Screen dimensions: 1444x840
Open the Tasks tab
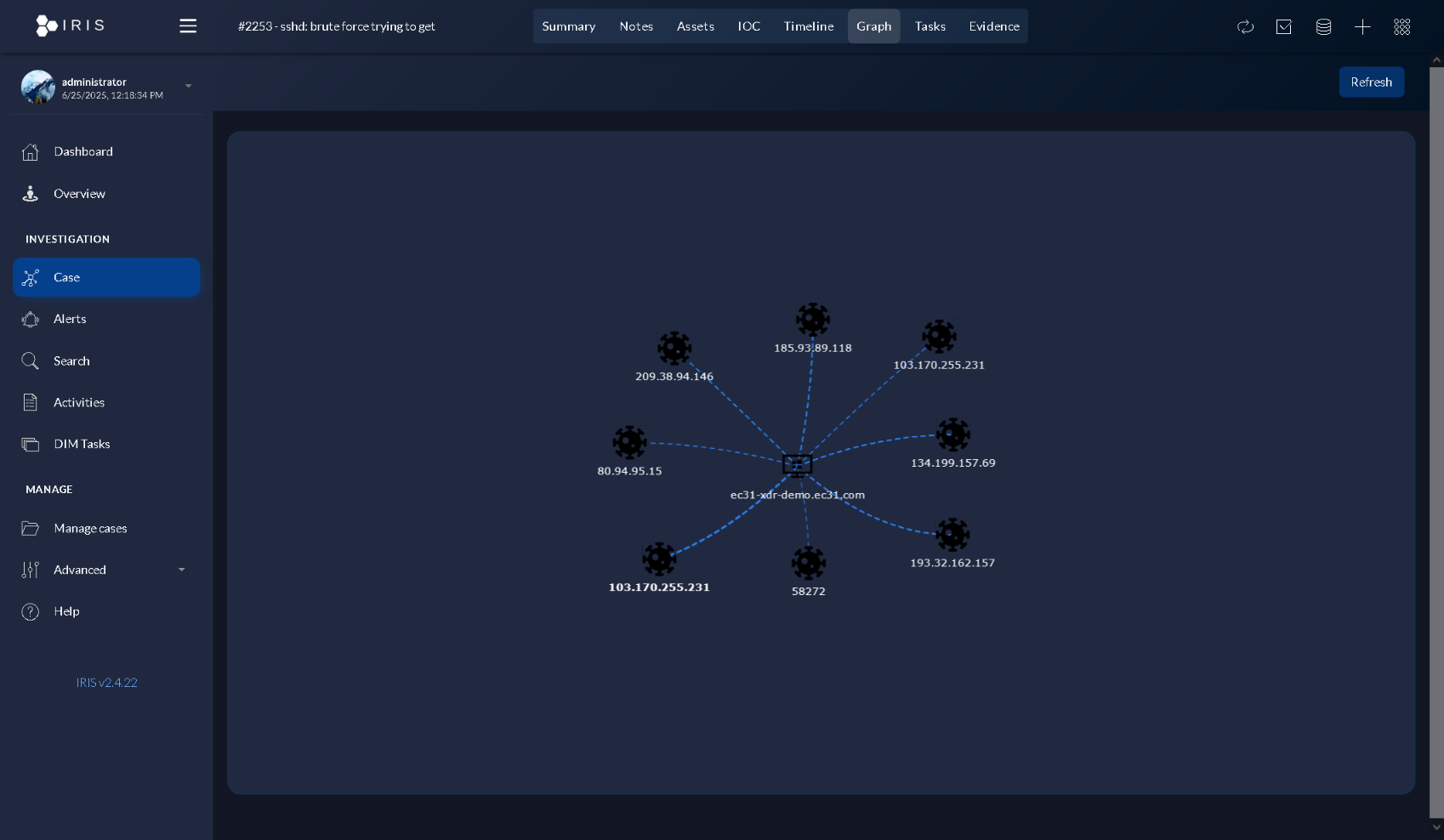[x=930, y=26]
